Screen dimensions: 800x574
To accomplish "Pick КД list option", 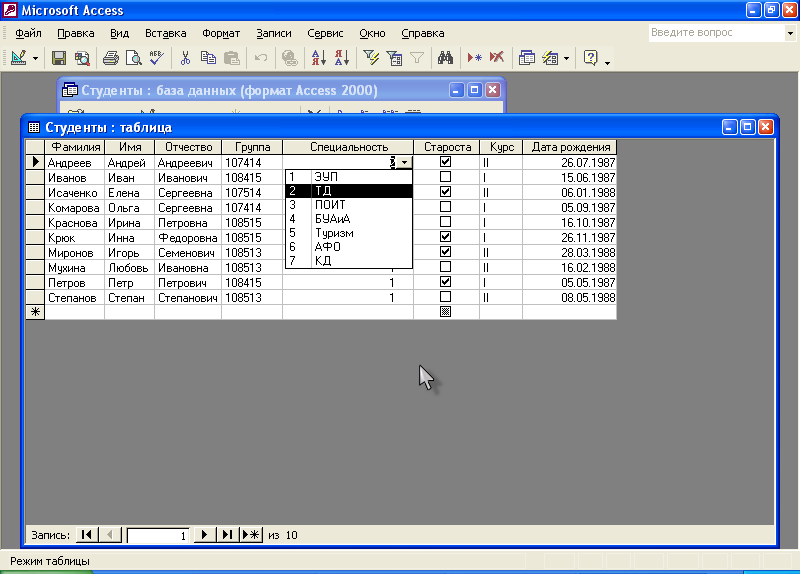I will (348, 261).
